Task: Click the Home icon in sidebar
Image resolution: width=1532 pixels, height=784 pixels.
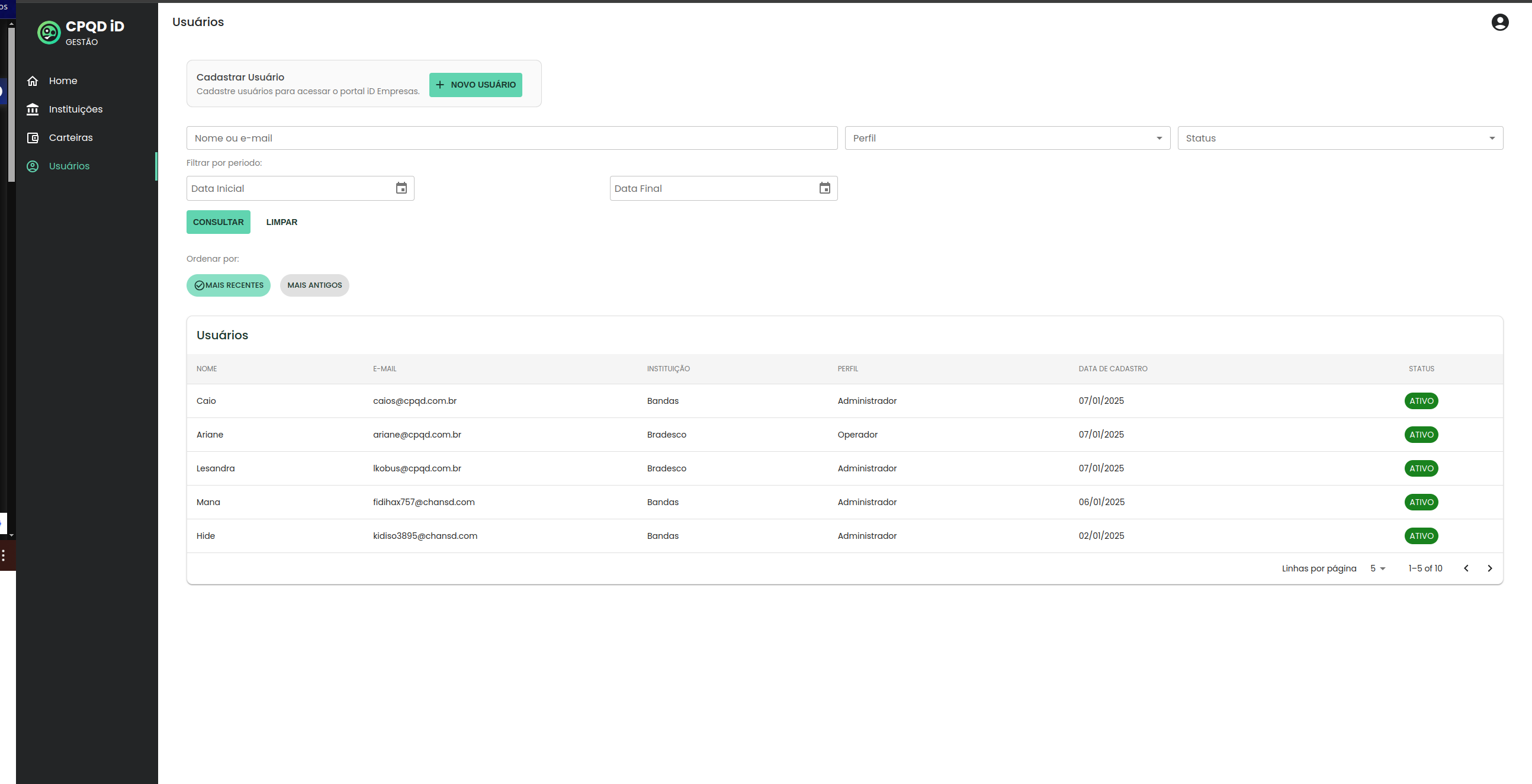Action: pyautogui.click(x=33, y=81)
